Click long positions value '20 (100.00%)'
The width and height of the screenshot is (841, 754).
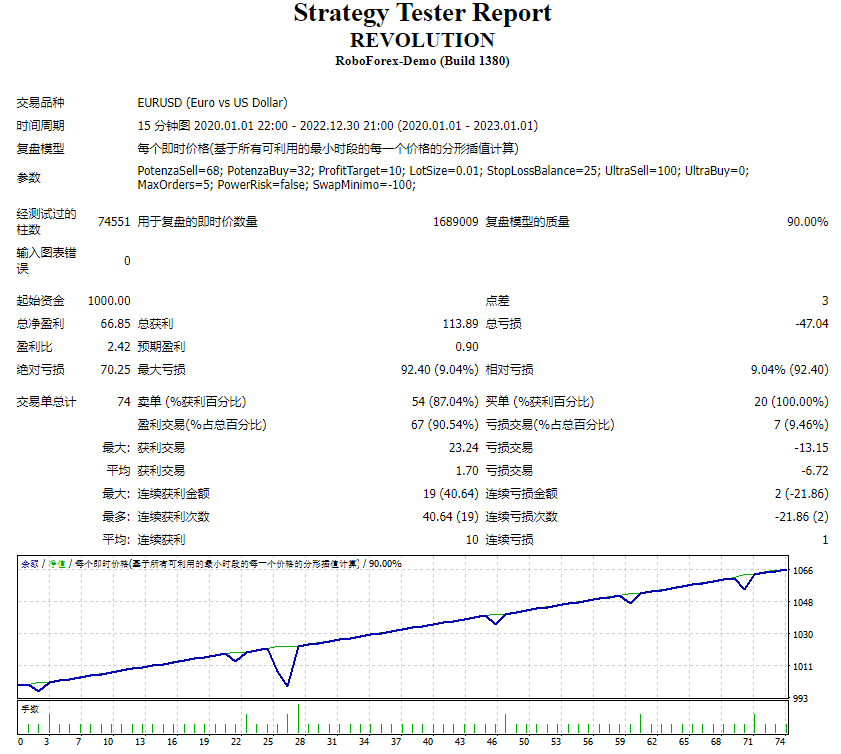[x=791, y=402]
